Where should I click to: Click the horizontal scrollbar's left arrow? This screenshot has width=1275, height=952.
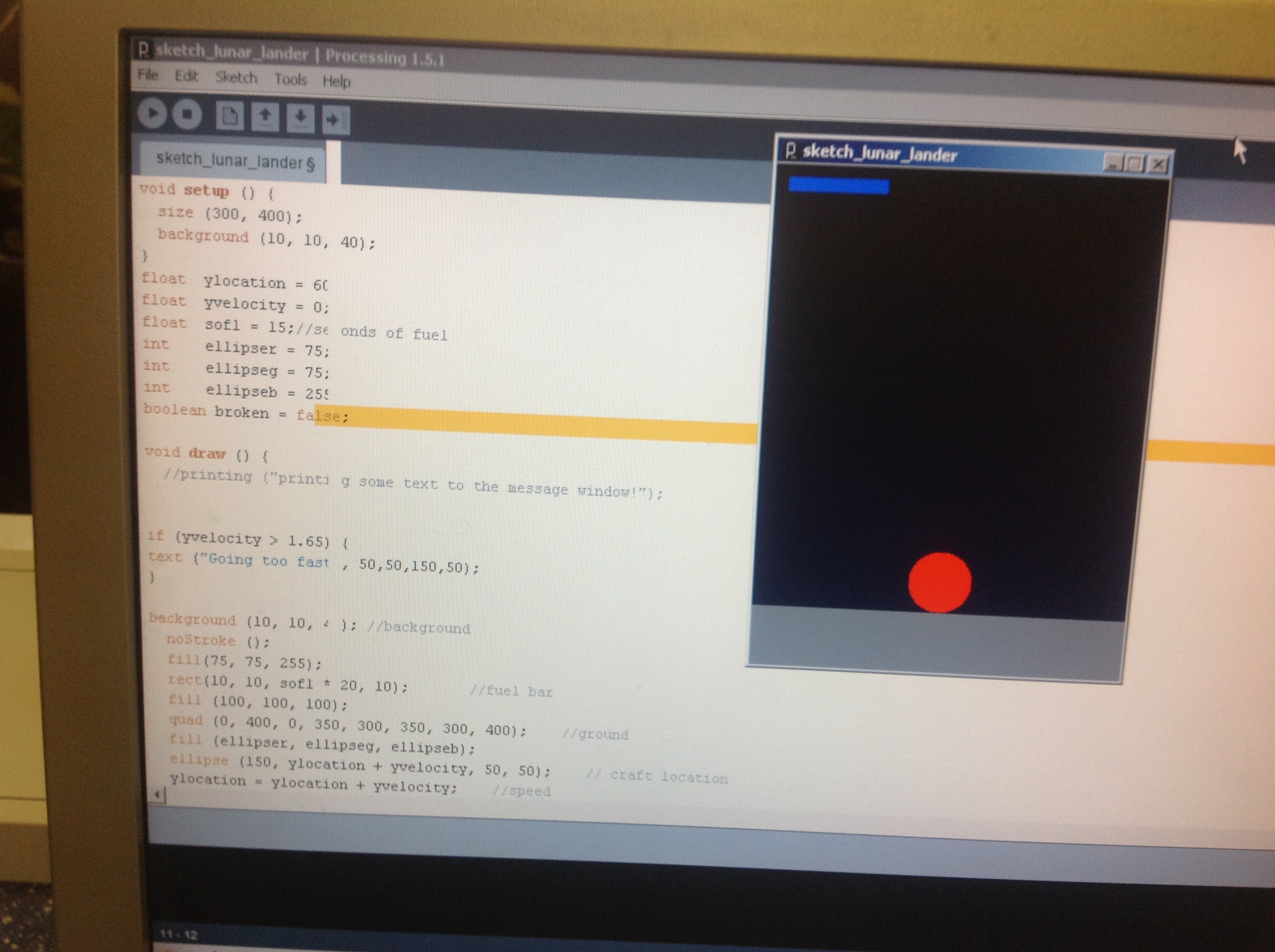coord(157,795)
